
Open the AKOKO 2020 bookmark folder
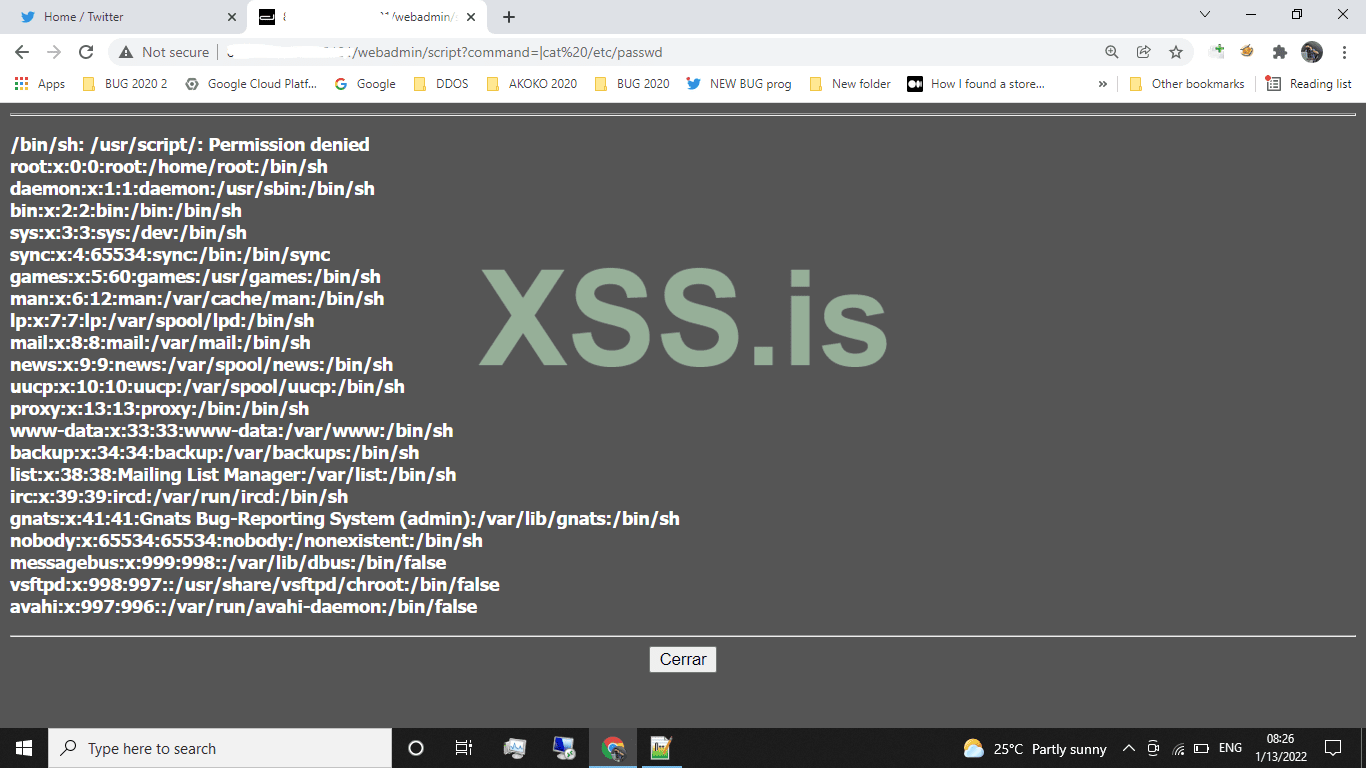pyautogui.click(x=531, y=84)
